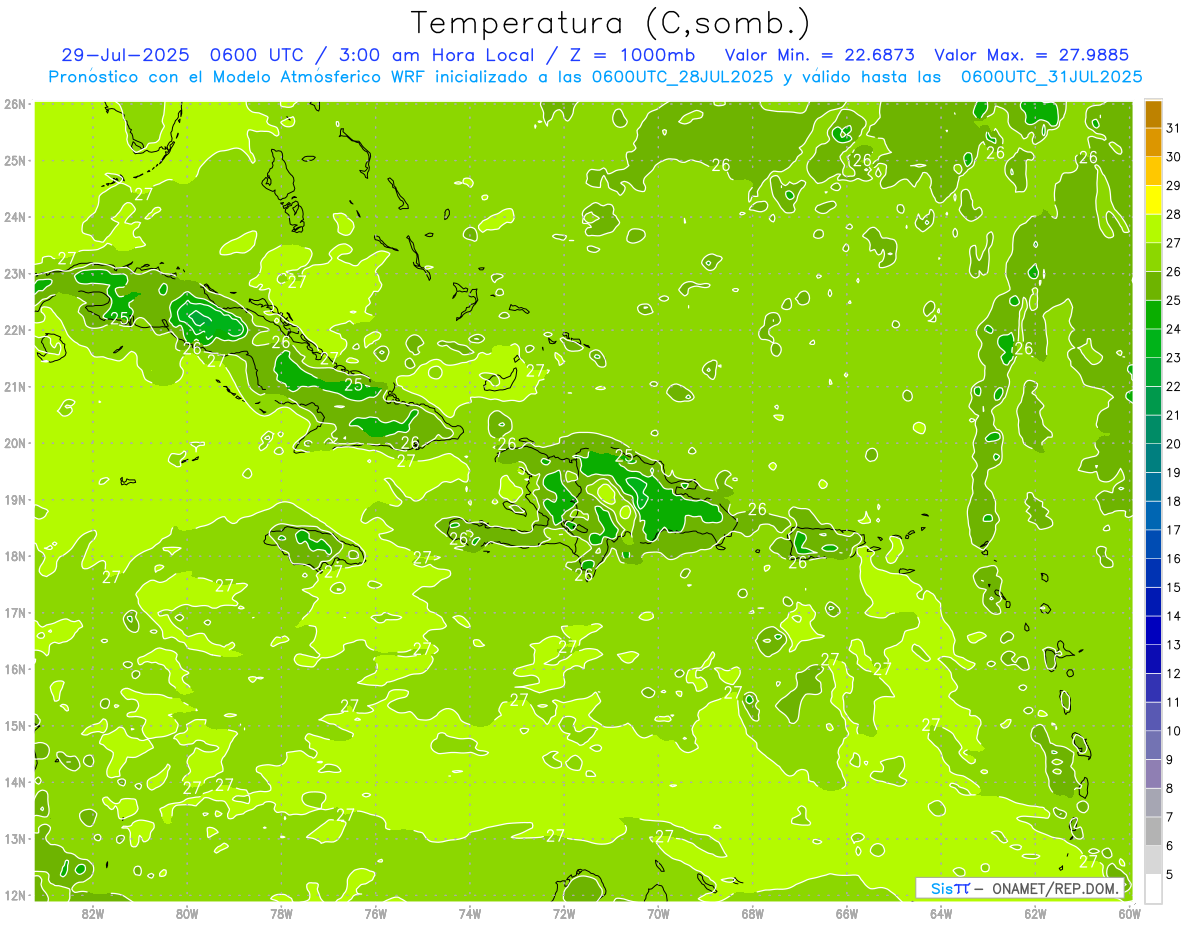
Task: Click the amber swatch between 29 and 30
Action: pyautogui.click(x=1153, y=172)
